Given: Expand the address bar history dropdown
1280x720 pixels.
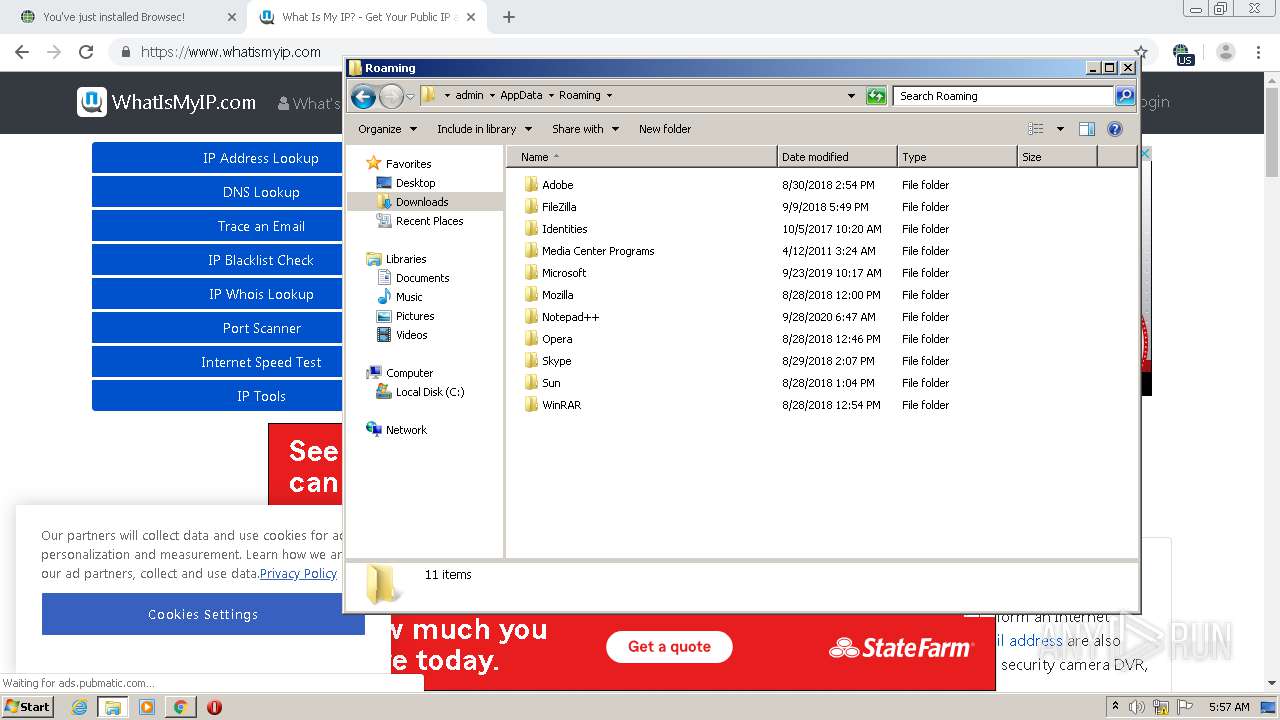Looking at the screenshot, I should 851,96.
